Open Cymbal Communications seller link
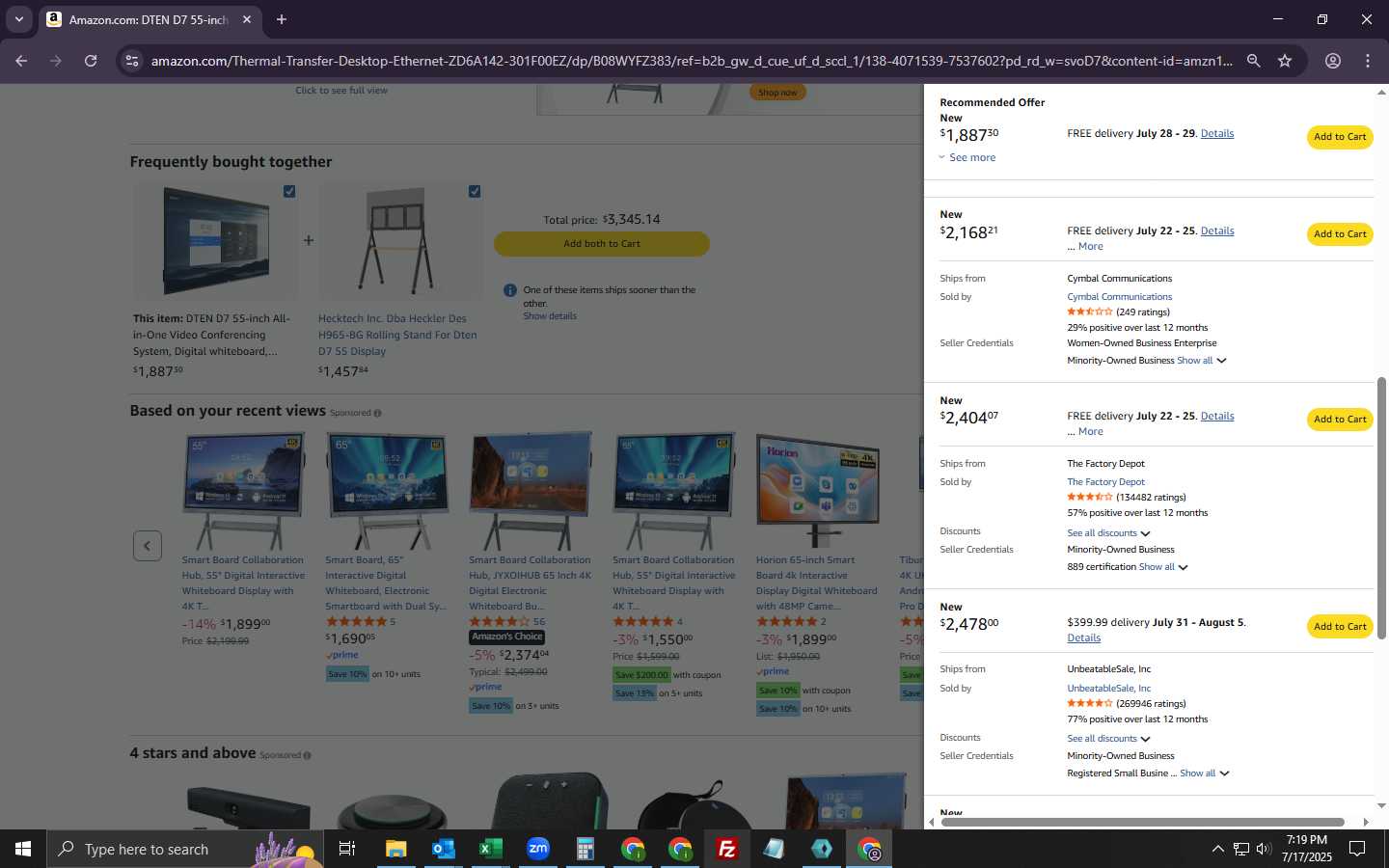Screen dimensions: 1389x868 pos(1119,297)
